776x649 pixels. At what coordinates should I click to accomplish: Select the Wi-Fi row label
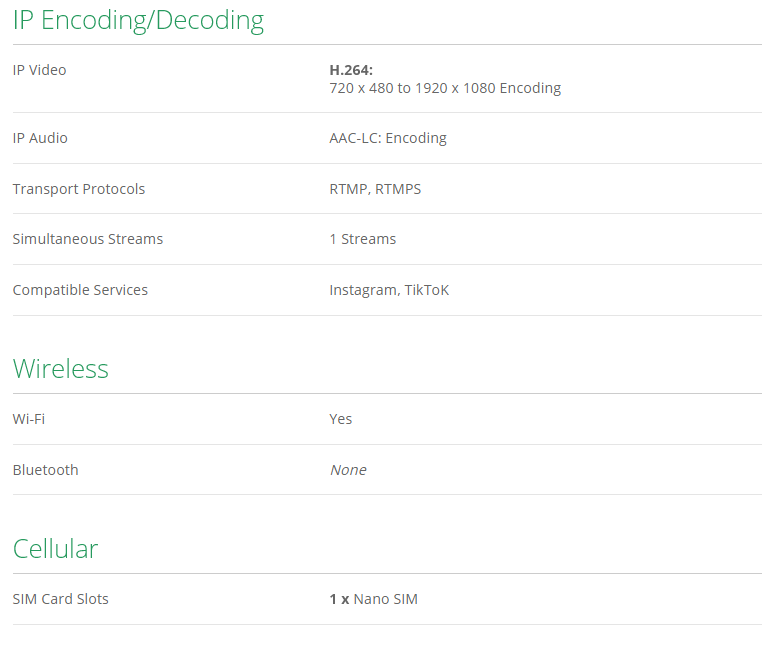pyautogui.click(x=28, y=419)
